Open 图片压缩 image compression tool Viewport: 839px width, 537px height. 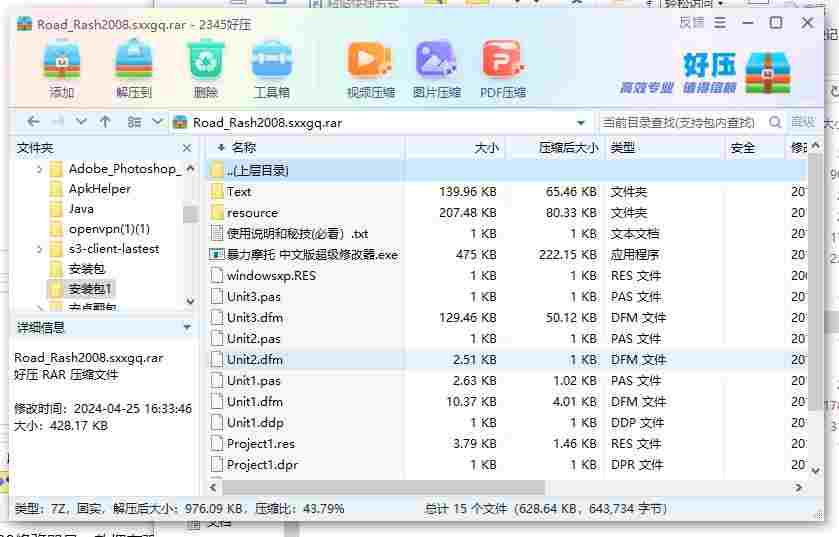[437, 68]
